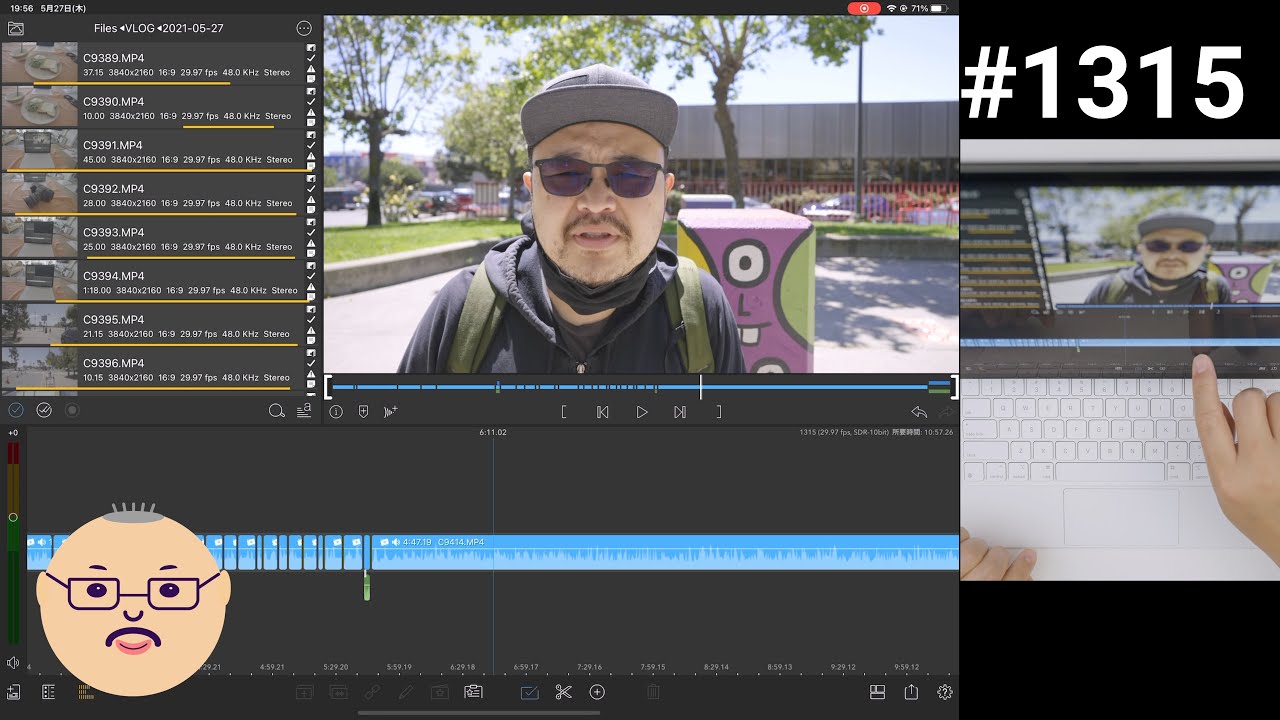The image size is (1280, 720).
Task: Click the preview scrubber bar playhead
Action: point(701,386)
